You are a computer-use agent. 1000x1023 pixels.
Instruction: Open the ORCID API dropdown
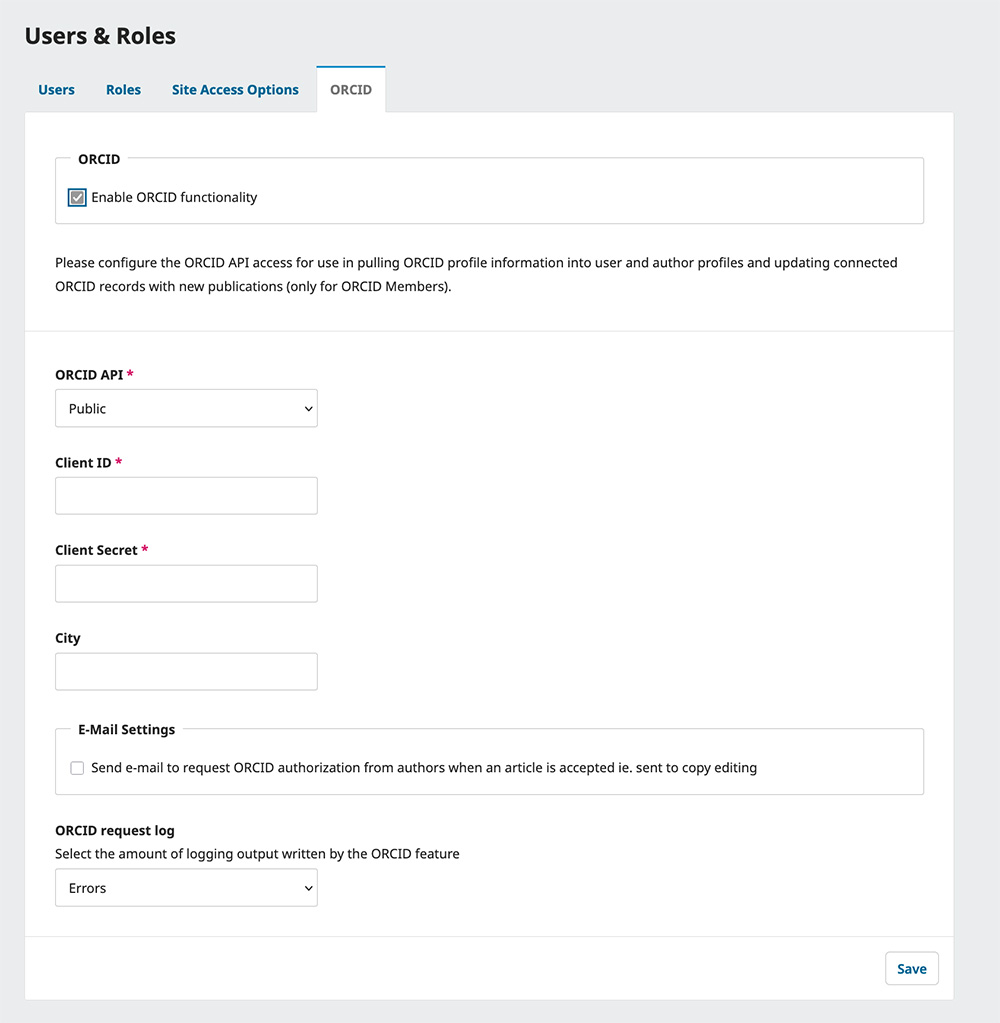(187, 408)
